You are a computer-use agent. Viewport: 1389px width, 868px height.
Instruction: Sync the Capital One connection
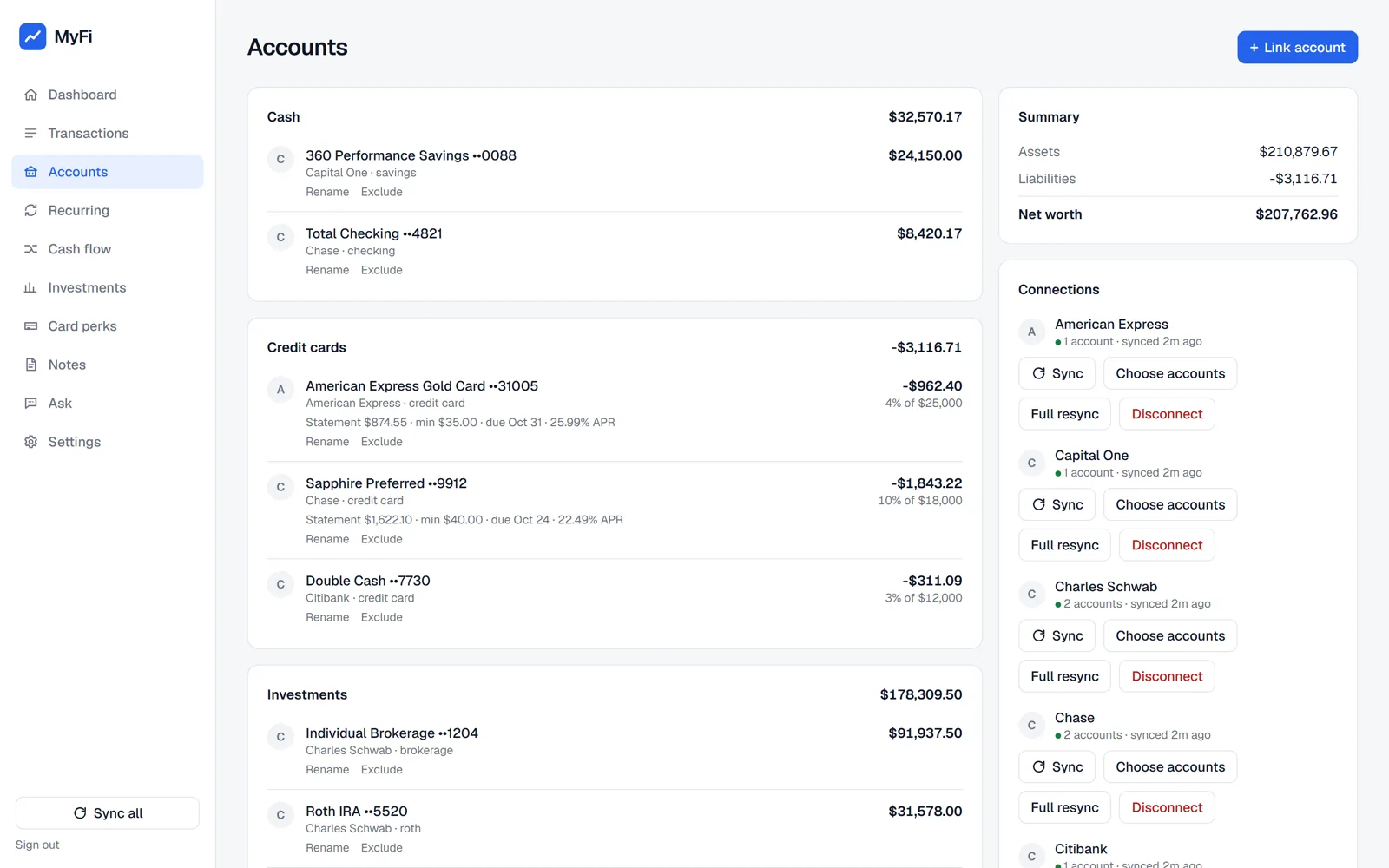tap(1057, 504)
